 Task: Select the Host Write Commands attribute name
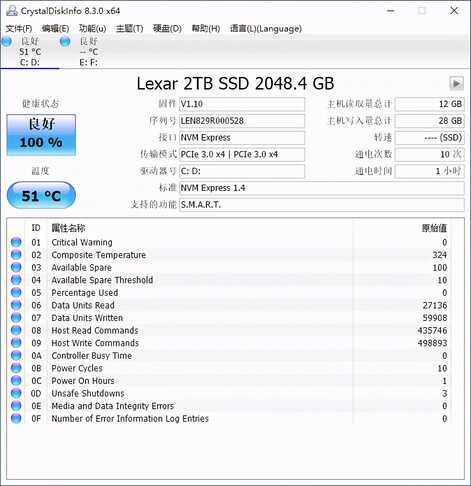[x=95, y=343]
